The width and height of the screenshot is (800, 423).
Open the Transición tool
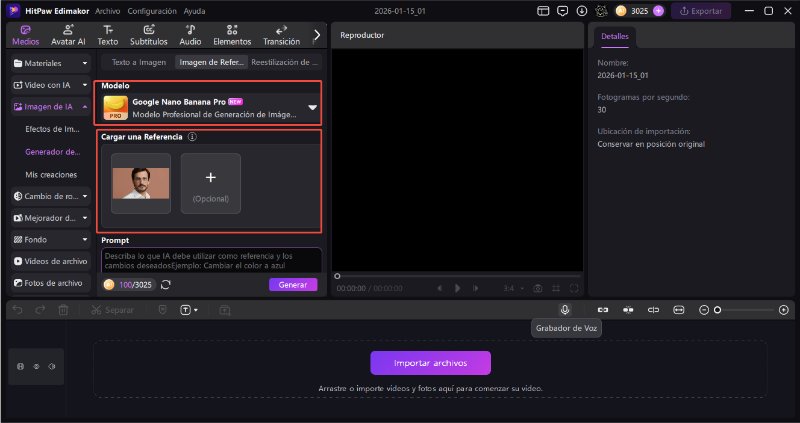click(281, 35)
